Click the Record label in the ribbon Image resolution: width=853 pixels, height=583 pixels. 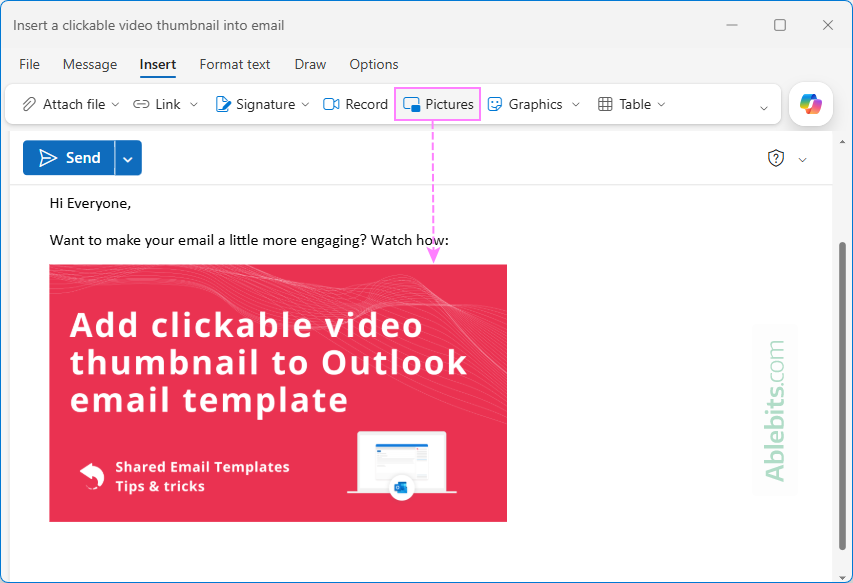pos(367,104)
